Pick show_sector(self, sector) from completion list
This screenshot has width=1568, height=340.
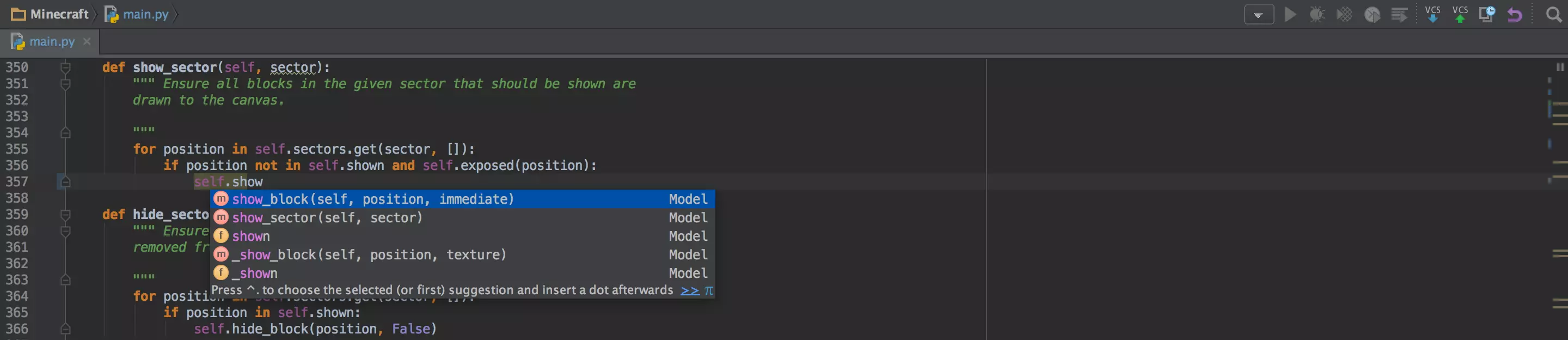point(327,217)
